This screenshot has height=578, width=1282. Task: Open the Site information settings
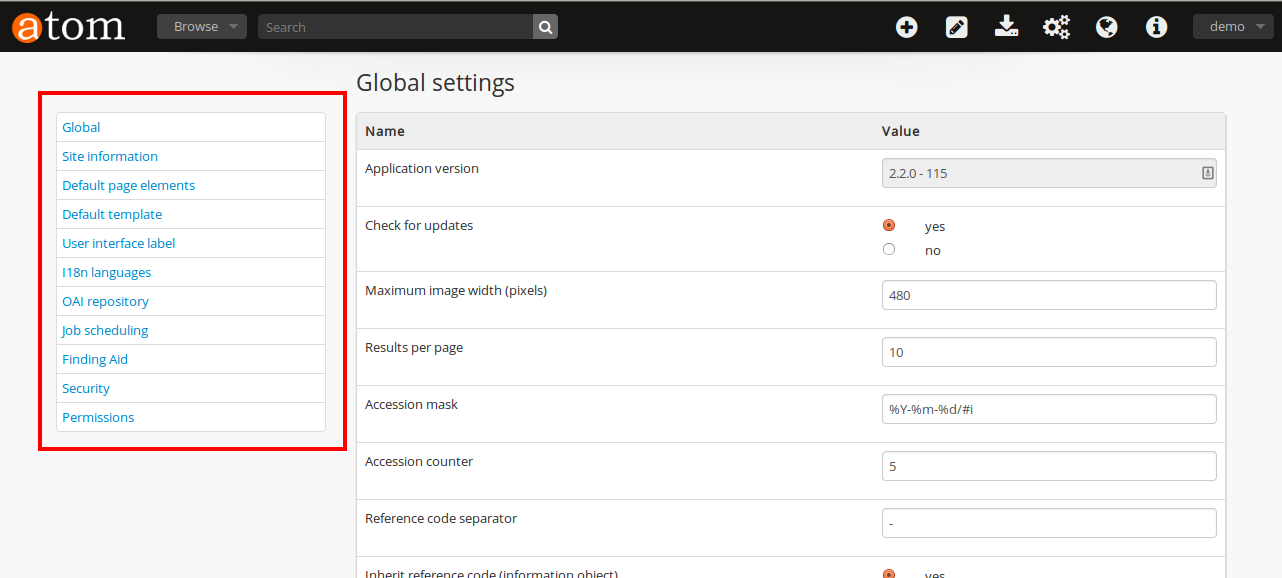point(110,156)
